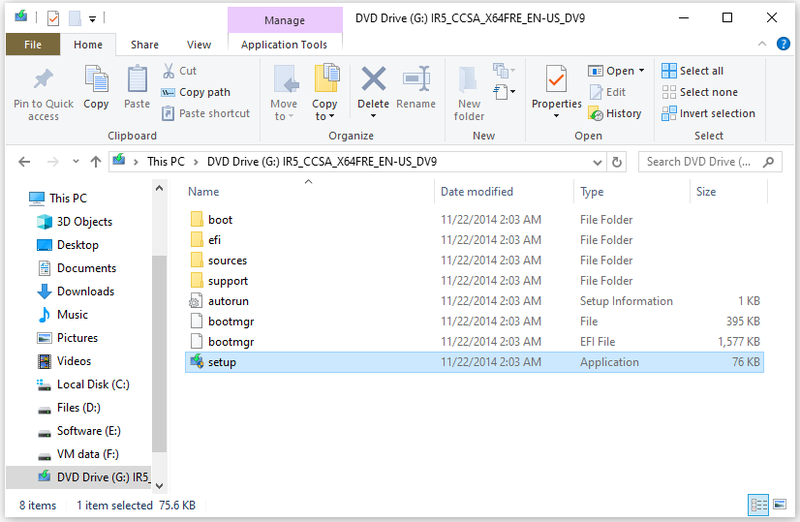Open file History

615,113
